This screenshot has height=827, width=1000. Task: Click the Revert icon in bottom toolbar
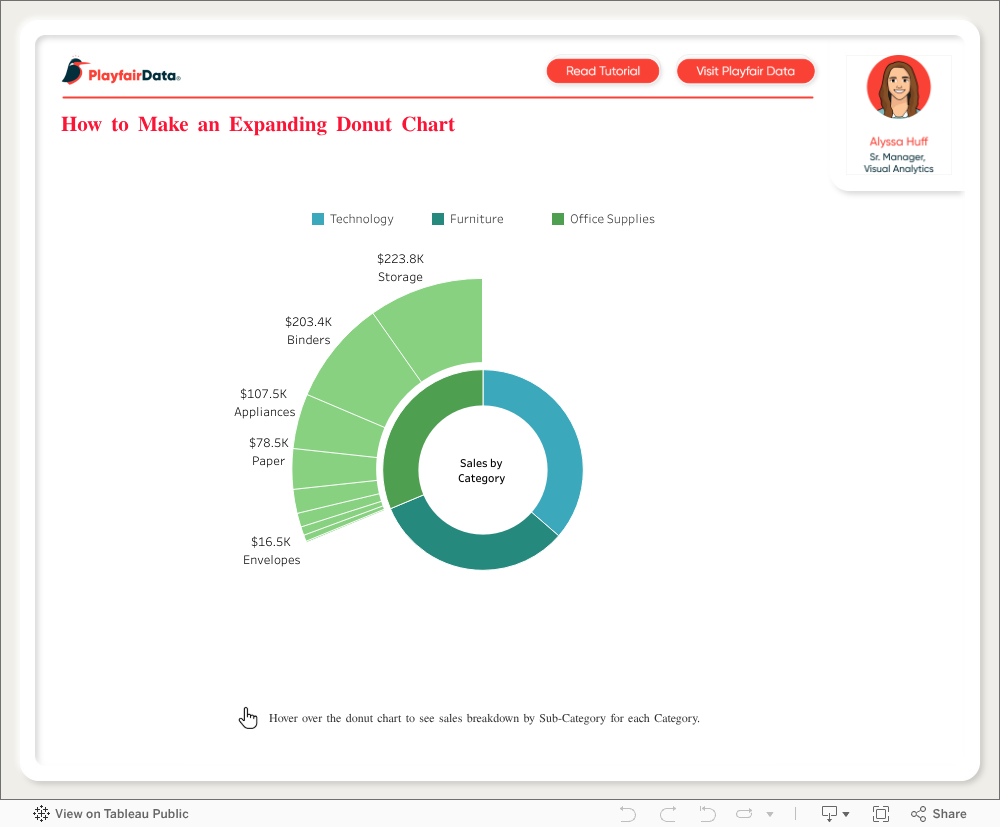click(x=707, y=814)
